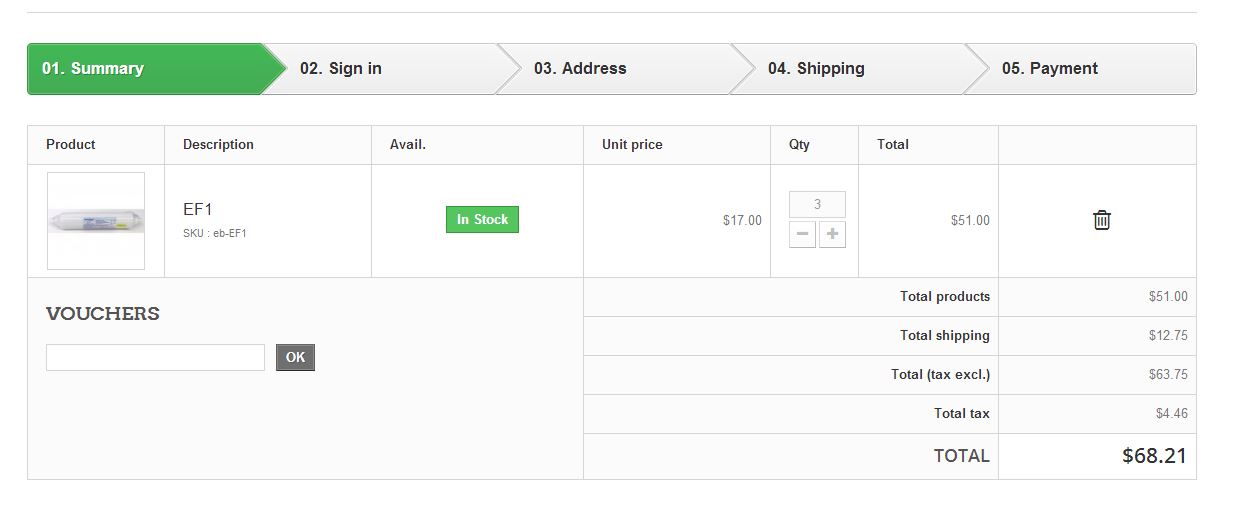Click the grand total amount $68.21
Screen dimensions: 1250x507
(1154, 456)
